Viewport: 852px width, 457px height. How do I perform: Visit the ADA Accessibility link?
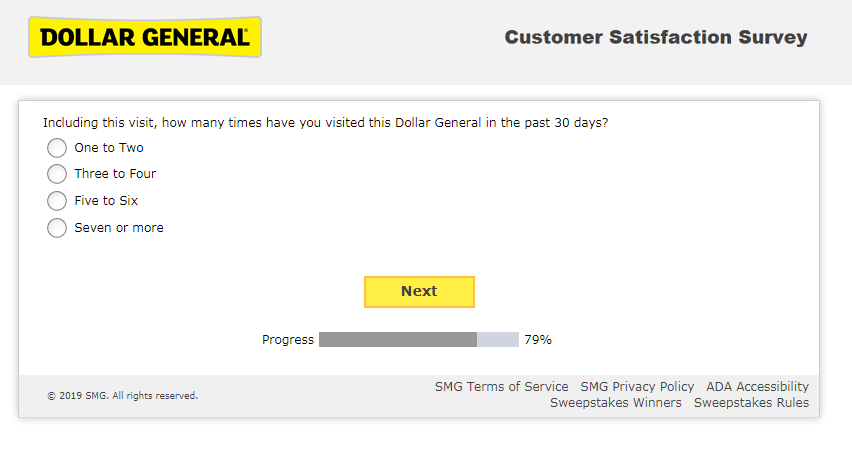tap(757, 387)
